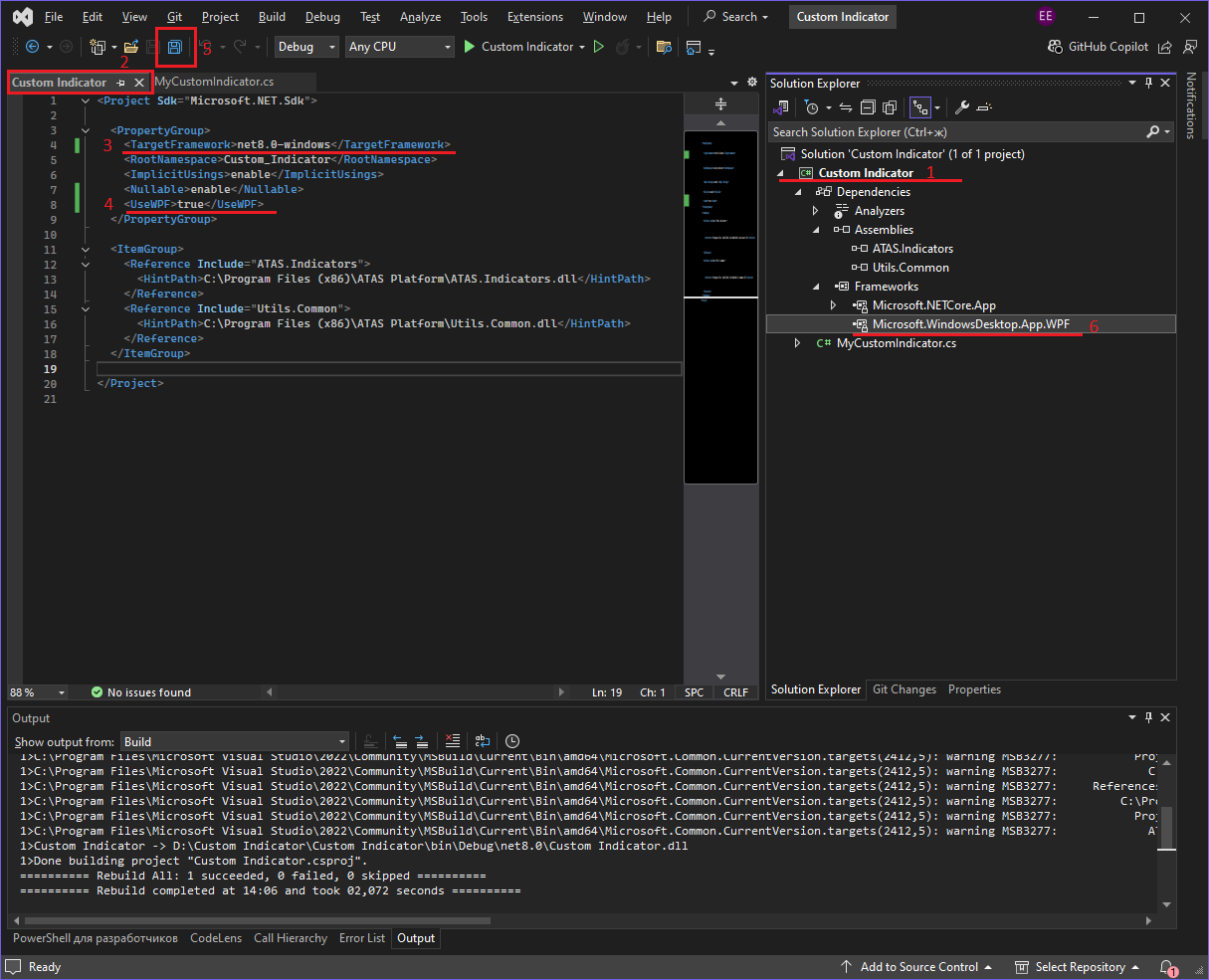Screen dimensions: 1209x980
Task: Click the New Project toolbar icon
Action: click(98, 47)
